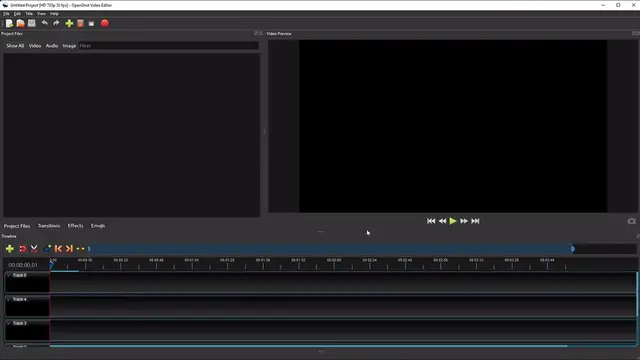The width and height of the screenshot is (640, 360).
Task: Show All project files filter
Action: (15, 46)
